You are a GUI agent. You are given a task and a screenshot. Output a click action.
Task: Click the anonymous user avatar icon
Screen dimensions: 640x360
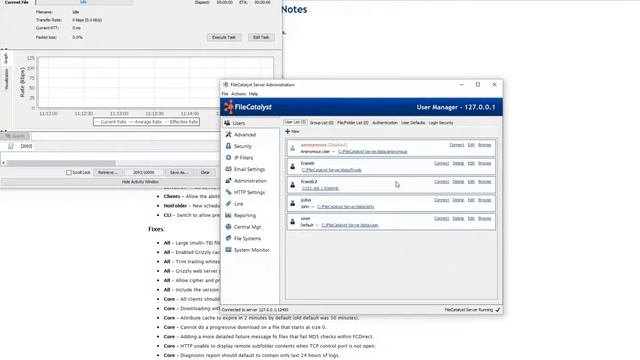[x=293, y=148]
